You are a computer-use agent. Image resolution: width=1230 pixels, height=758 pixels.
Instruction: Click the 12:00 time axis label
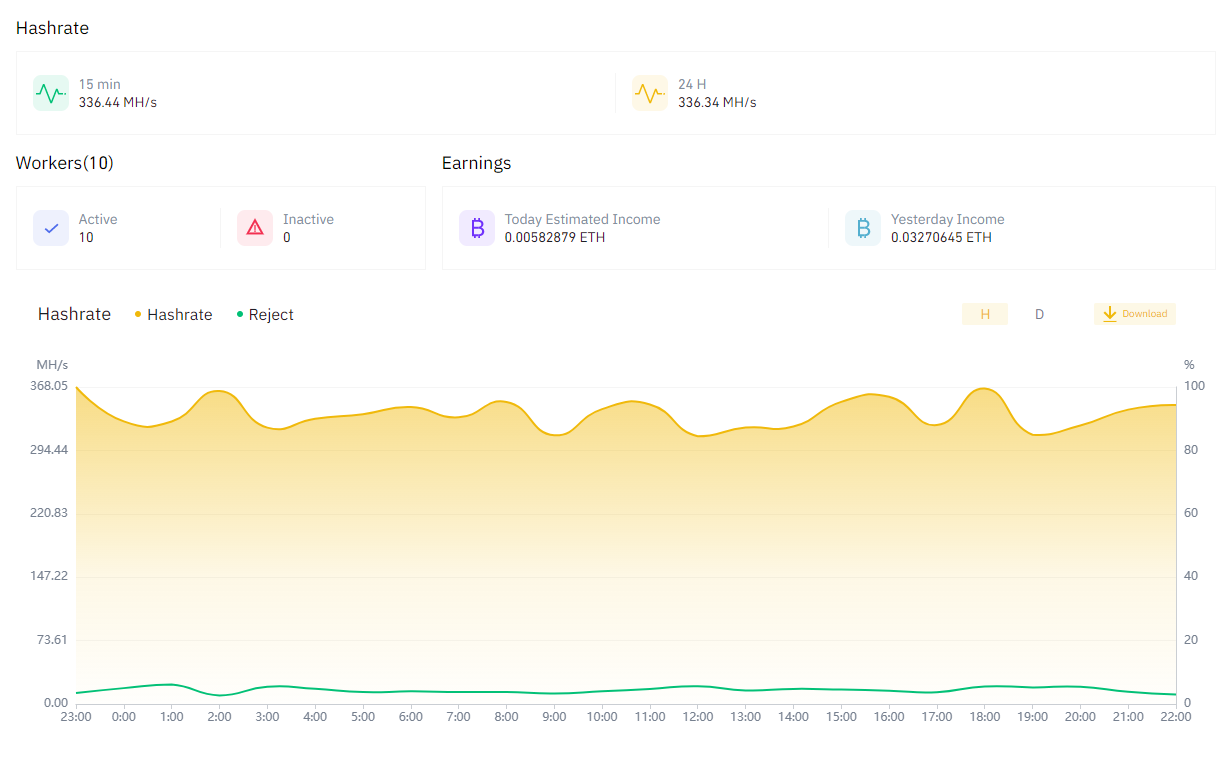click(698, 717)
